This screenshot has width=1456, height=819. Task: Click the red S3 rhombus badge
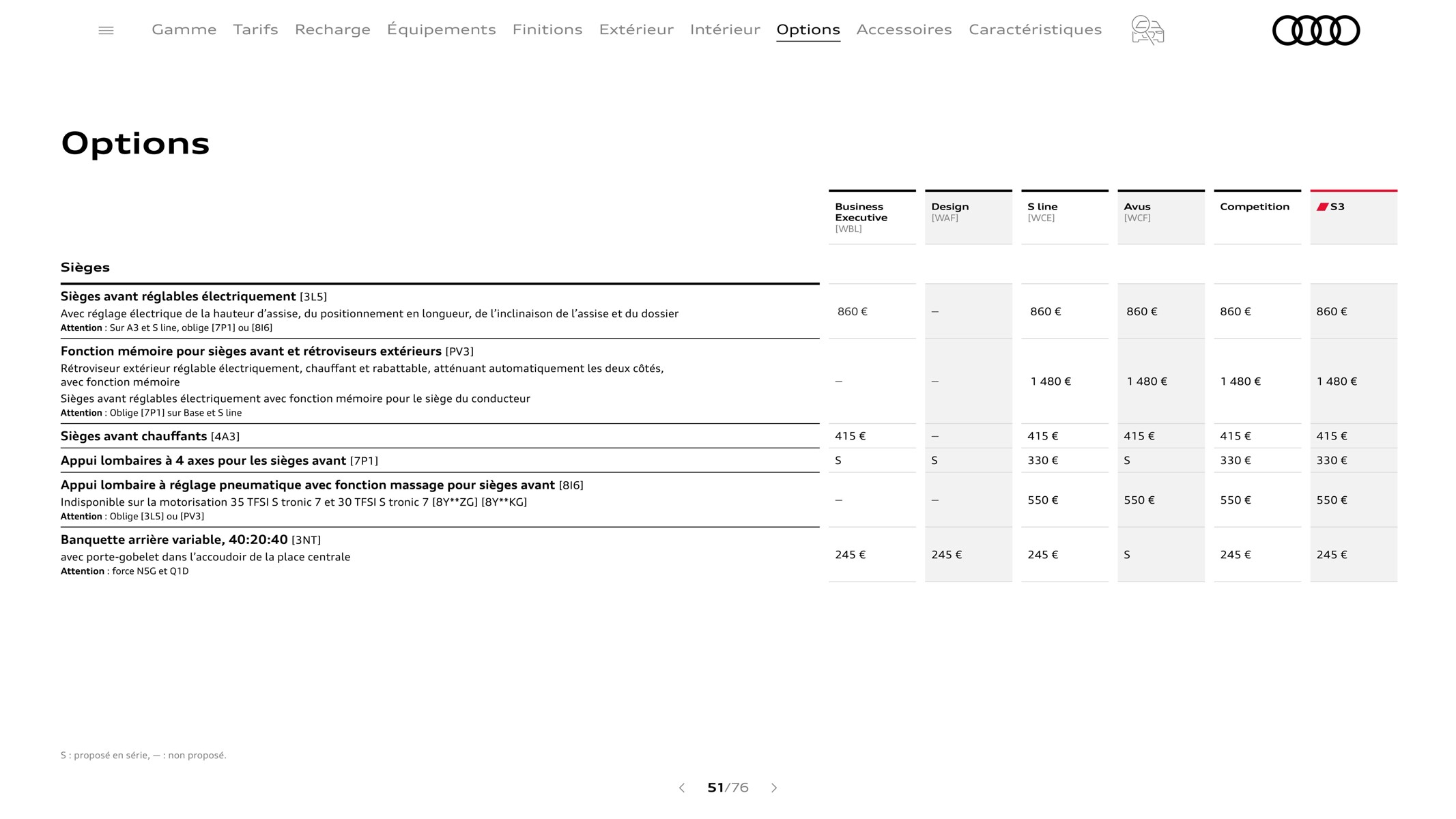1322,207
